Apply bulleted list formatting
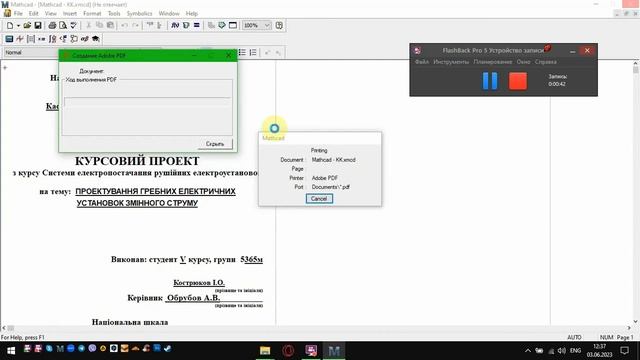 (x=242, y=52)
